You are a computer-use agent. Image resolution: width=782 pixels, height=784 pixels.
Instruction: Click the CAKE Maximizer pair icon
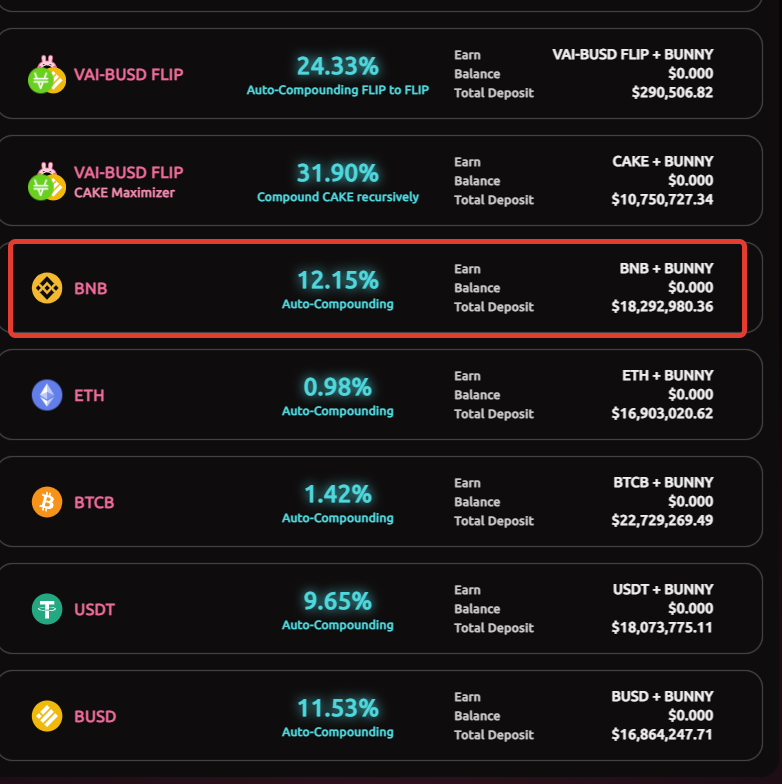pos(47,182)
